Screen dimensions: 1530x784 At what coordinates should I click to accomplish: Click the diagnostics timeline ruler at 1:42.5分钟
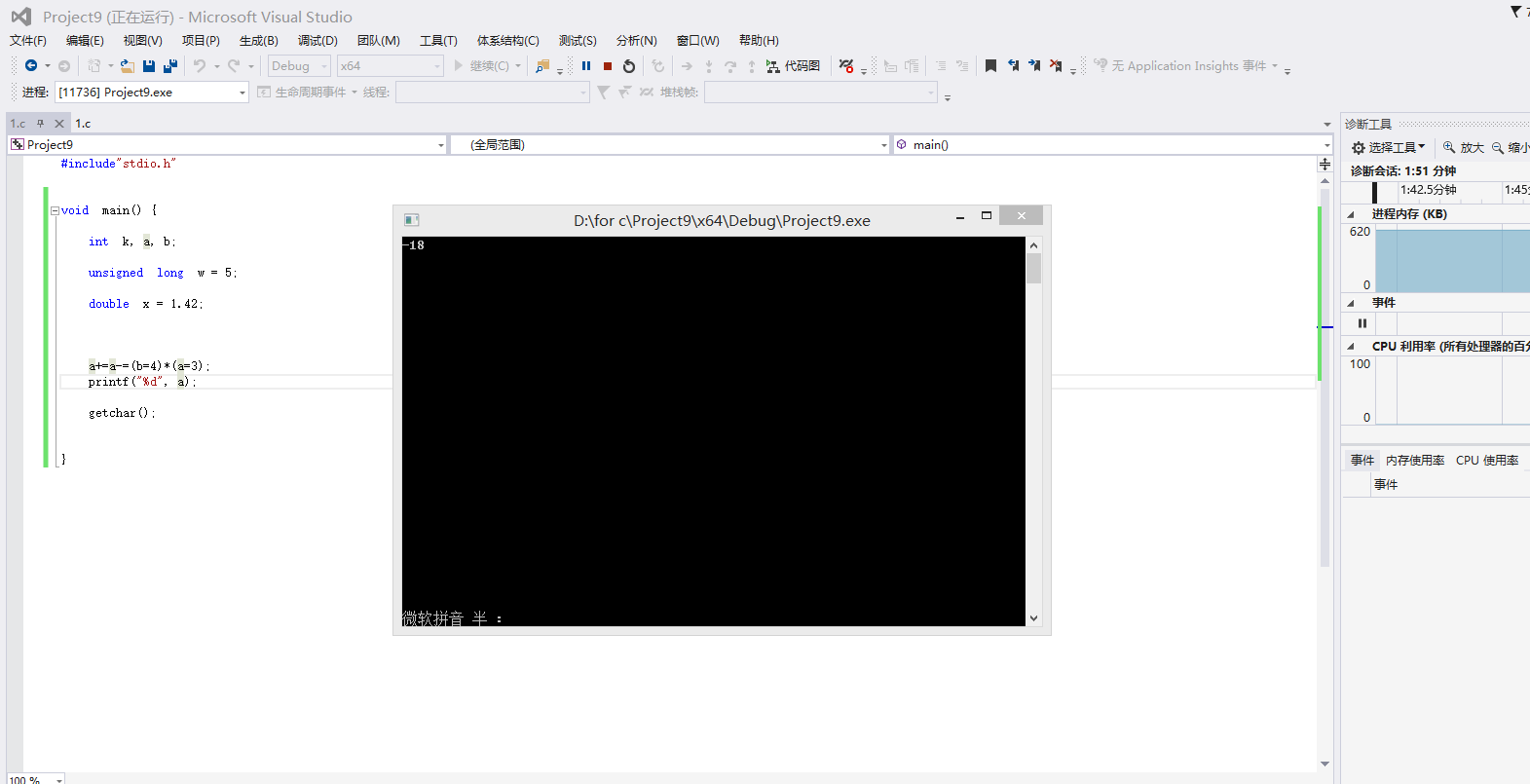tap(1428, 190)
